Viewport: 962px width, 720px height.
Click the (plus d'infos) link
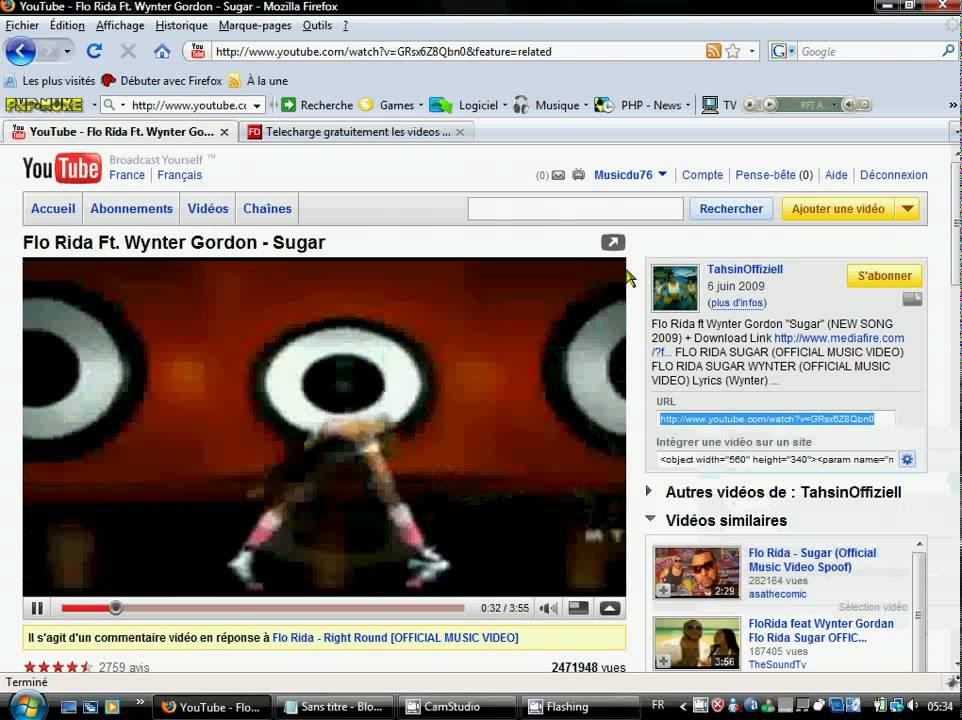click(737, 303)
